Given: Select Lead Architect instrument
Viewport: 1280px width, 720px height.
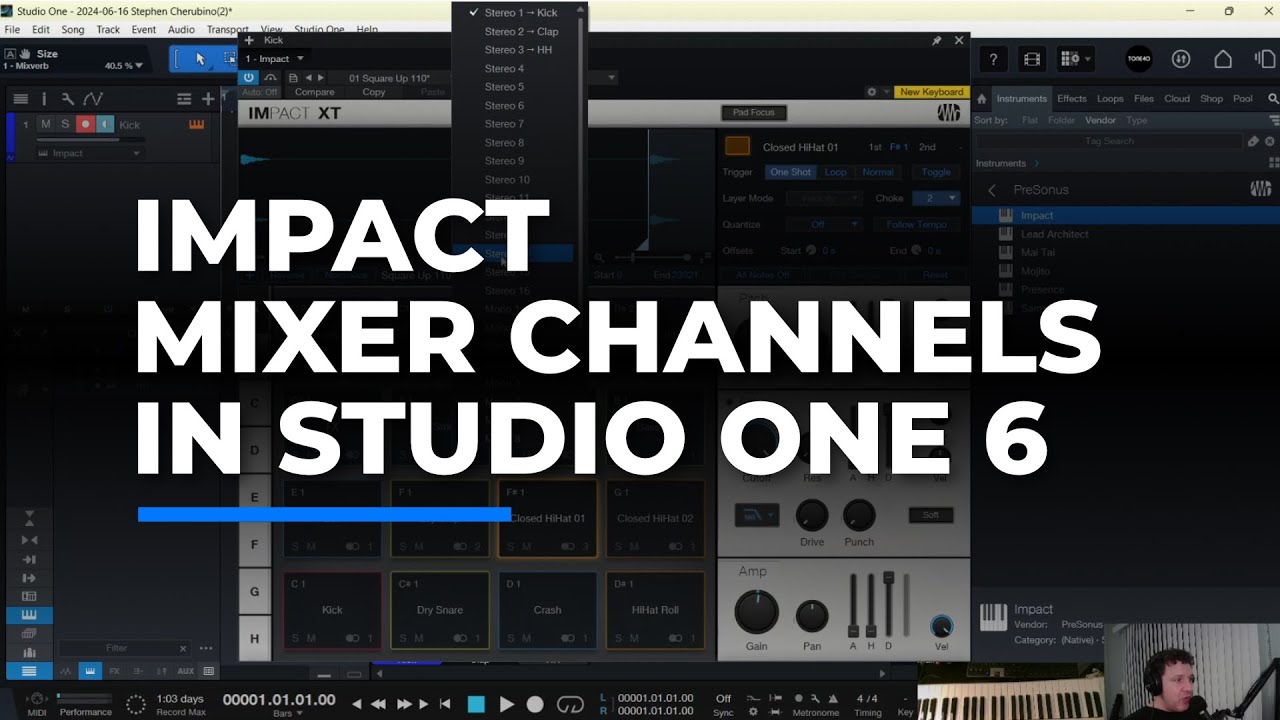Looking at the screenshot, I should click(x=1054, y=234).
